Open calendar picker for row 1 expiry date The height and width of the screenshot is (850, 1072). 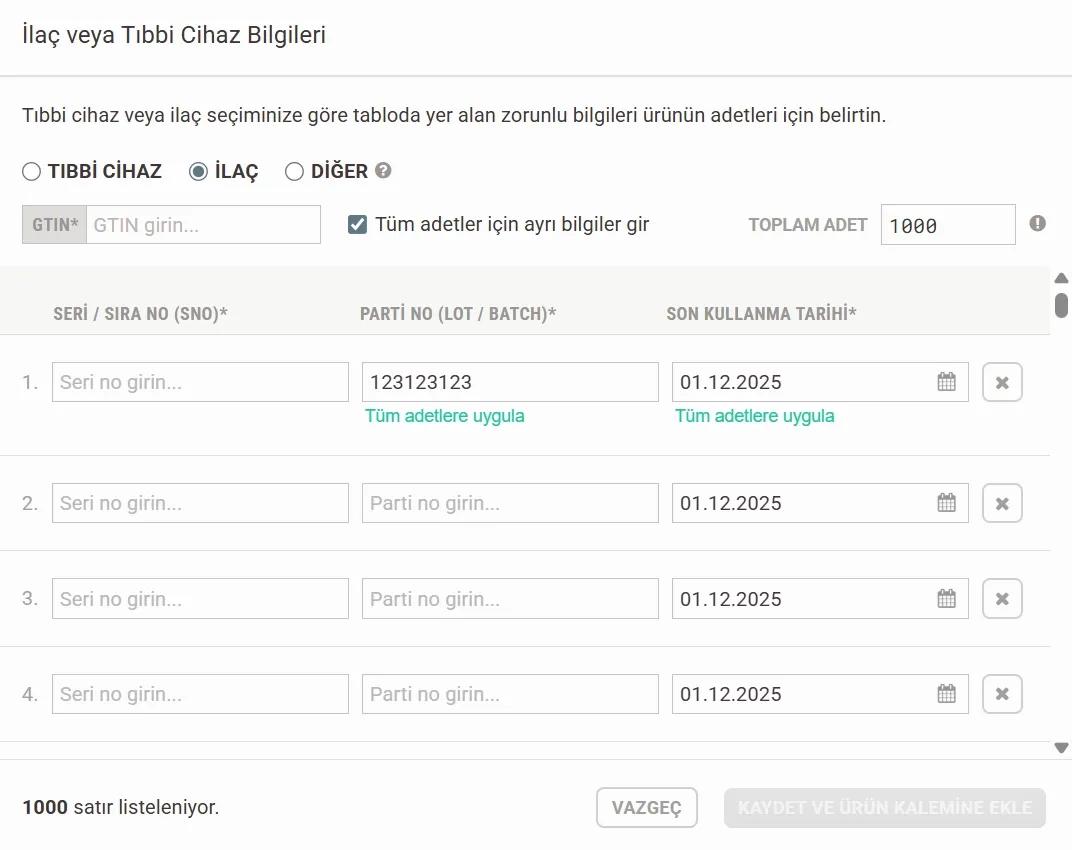pos(946,382)
